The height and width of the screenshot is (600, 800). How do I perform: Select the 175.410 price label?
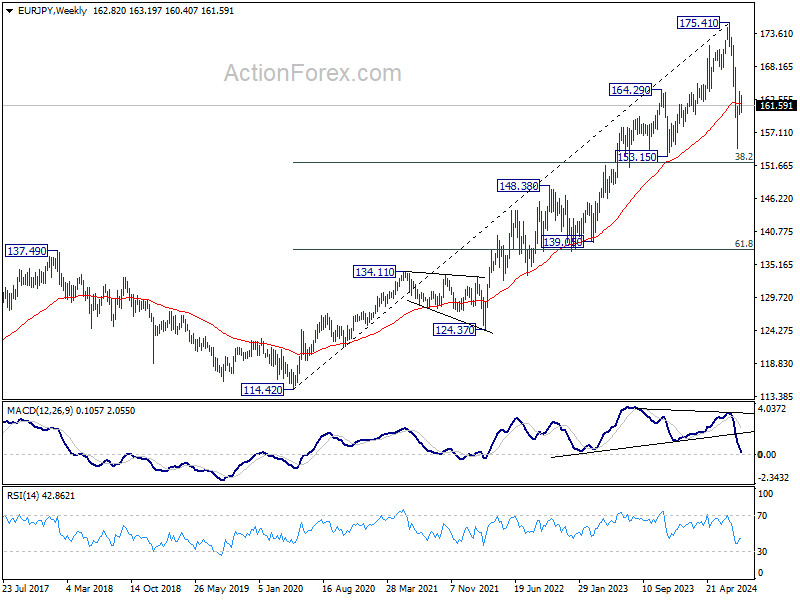click(x=698, y=22)
